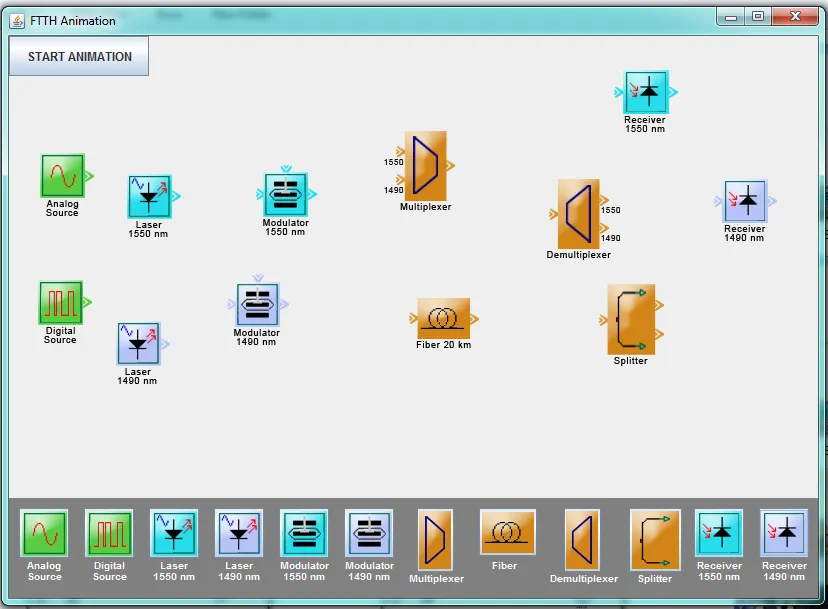Viewport: 828px width, 609px height.
Task: Click the 'FTTH Animation' window title
Action: (x=73, y=21)
